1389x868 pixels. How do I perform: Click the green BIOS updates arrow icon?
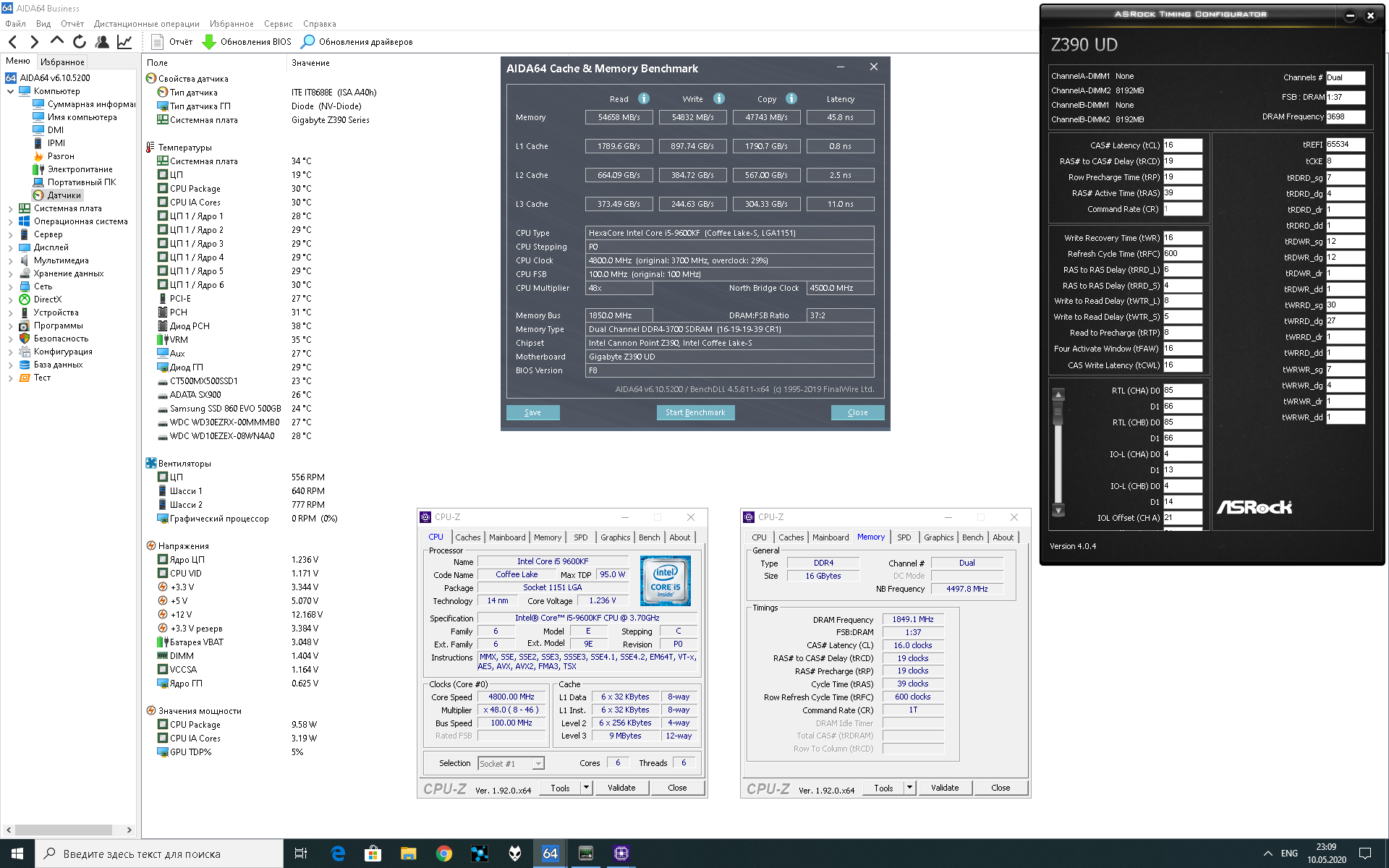[209, 42]
